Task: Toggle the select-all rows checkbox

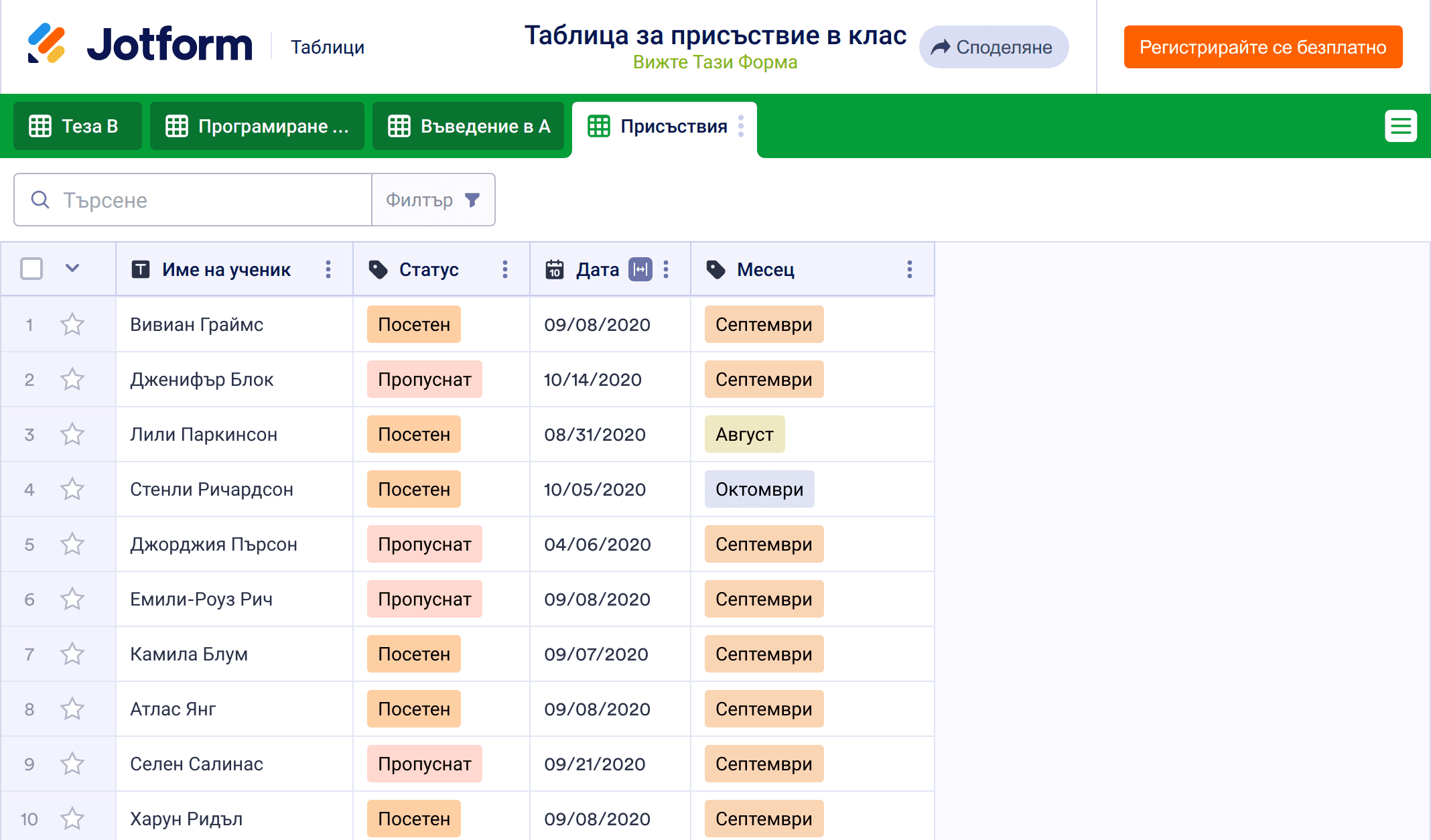Action: pos(31,269)
